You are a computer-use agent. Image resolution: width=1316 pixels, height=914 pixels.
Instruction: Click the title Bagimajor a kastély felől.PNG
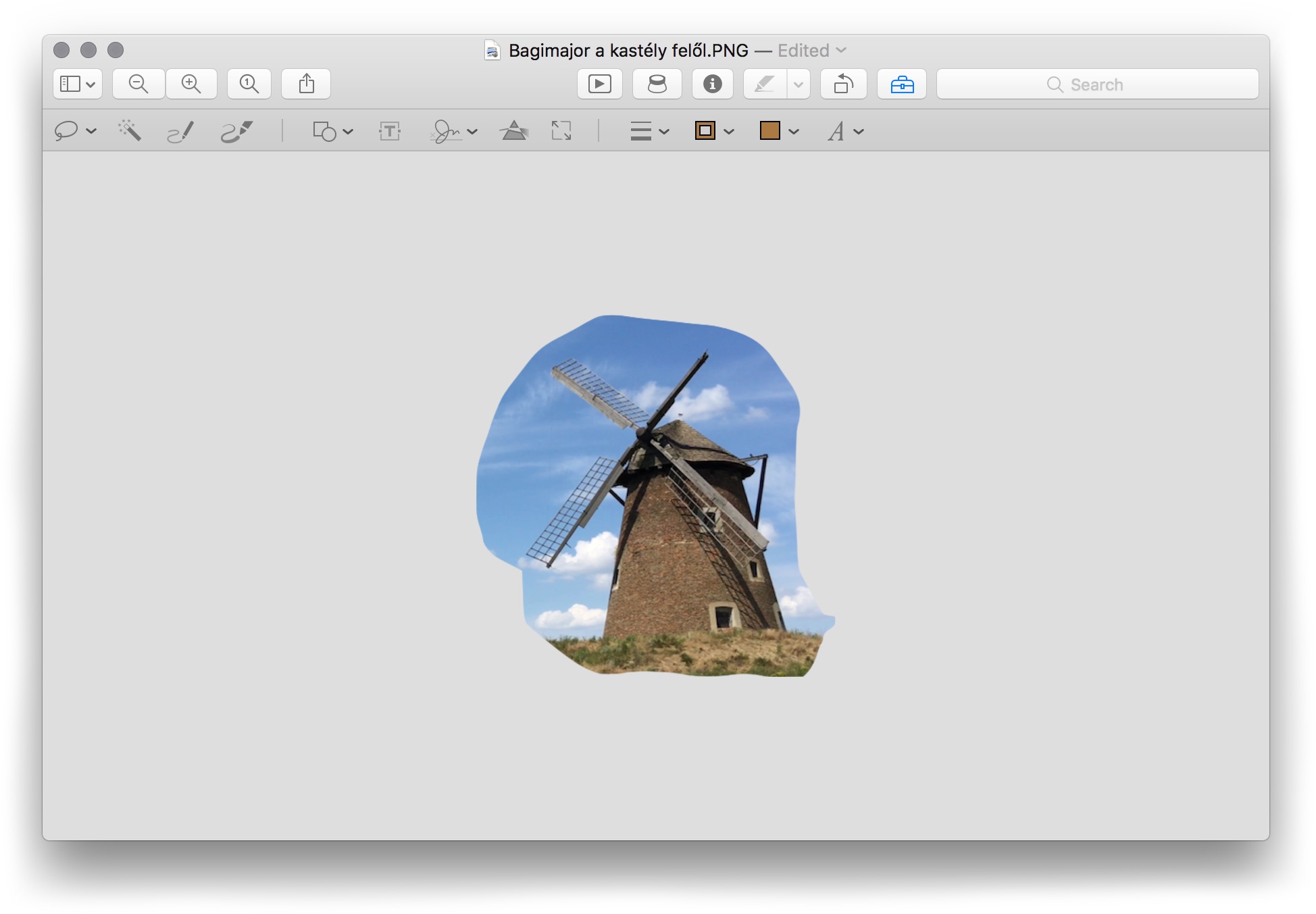[x=628, y=51]
